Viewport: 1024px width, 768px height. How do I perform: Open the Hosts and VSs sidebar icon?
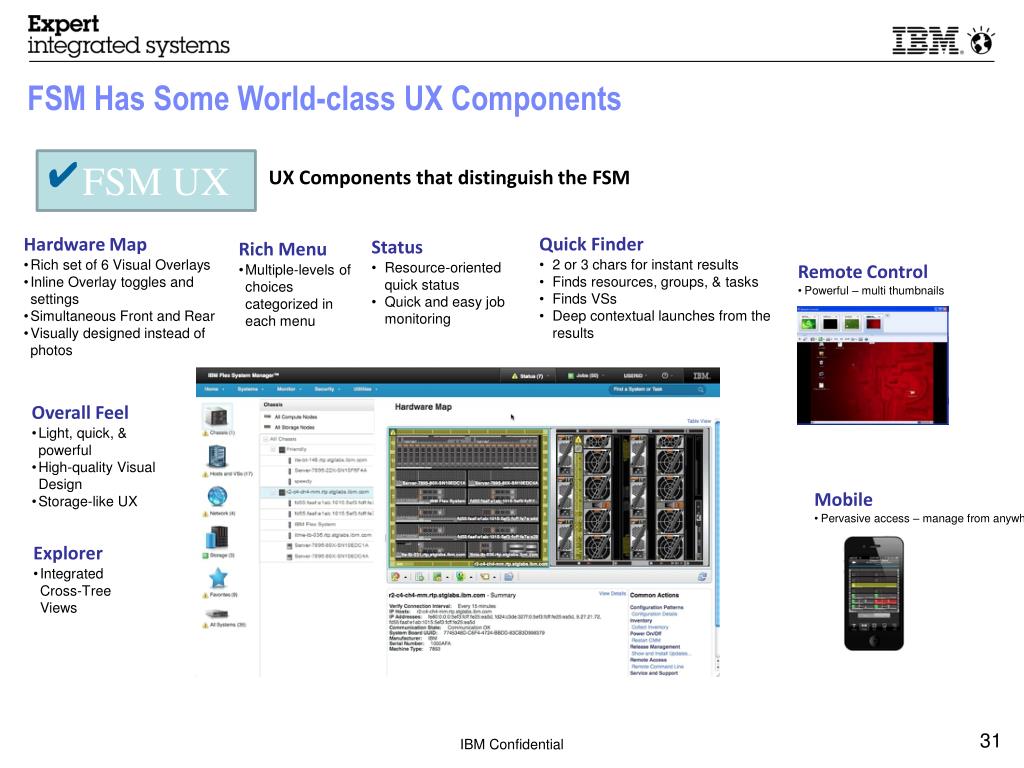click(217, 456)
